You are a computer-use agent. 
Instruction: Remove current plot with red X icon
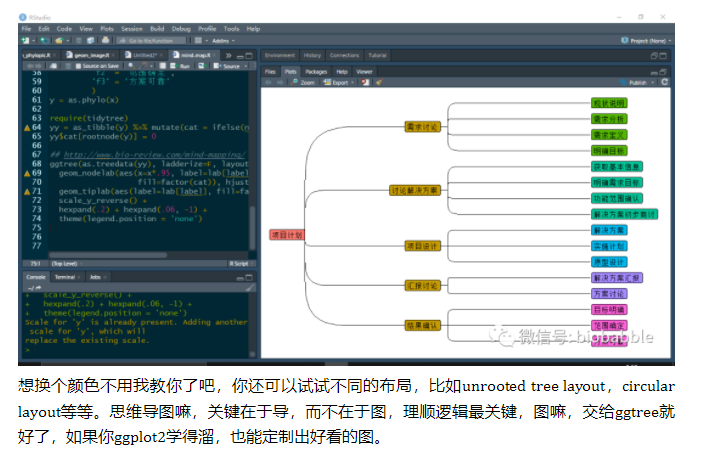(x=365, y=83)
